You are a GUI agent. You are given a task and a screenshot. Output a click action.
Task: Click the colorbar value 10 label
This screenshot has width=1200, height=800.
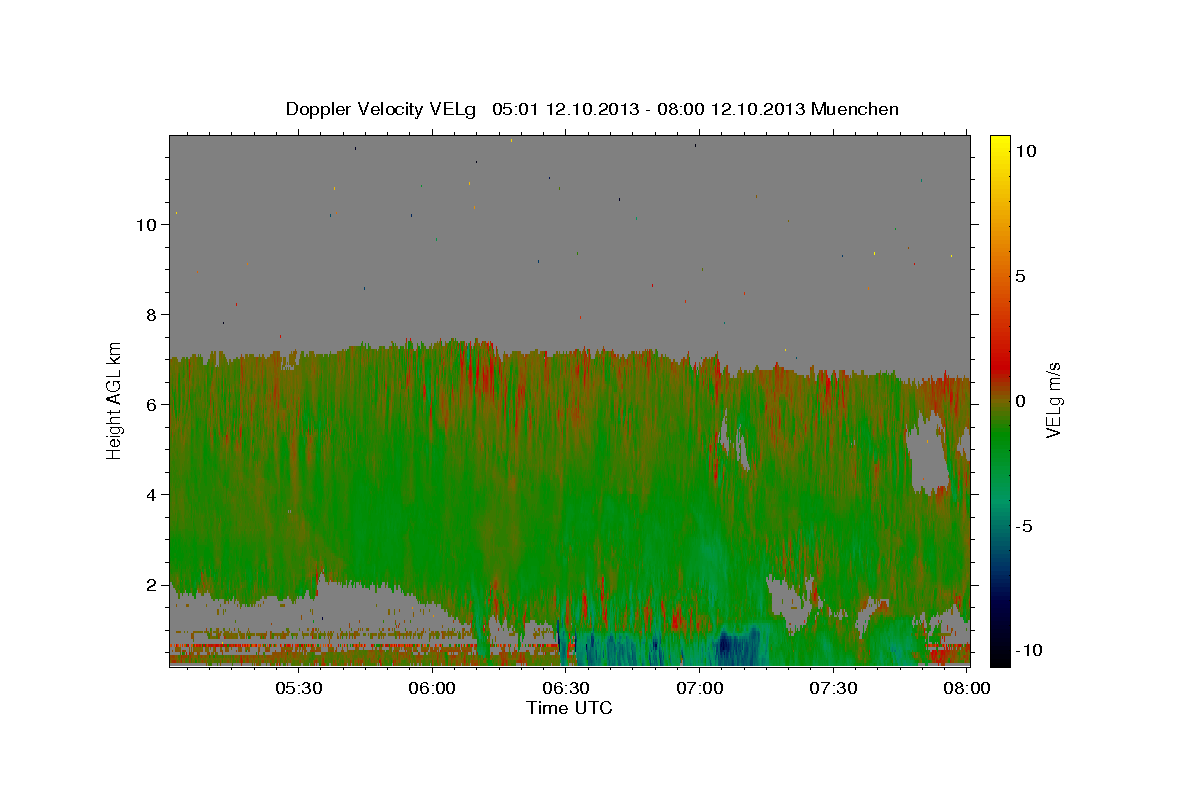pyautogui.click(x=1025, y=150)
